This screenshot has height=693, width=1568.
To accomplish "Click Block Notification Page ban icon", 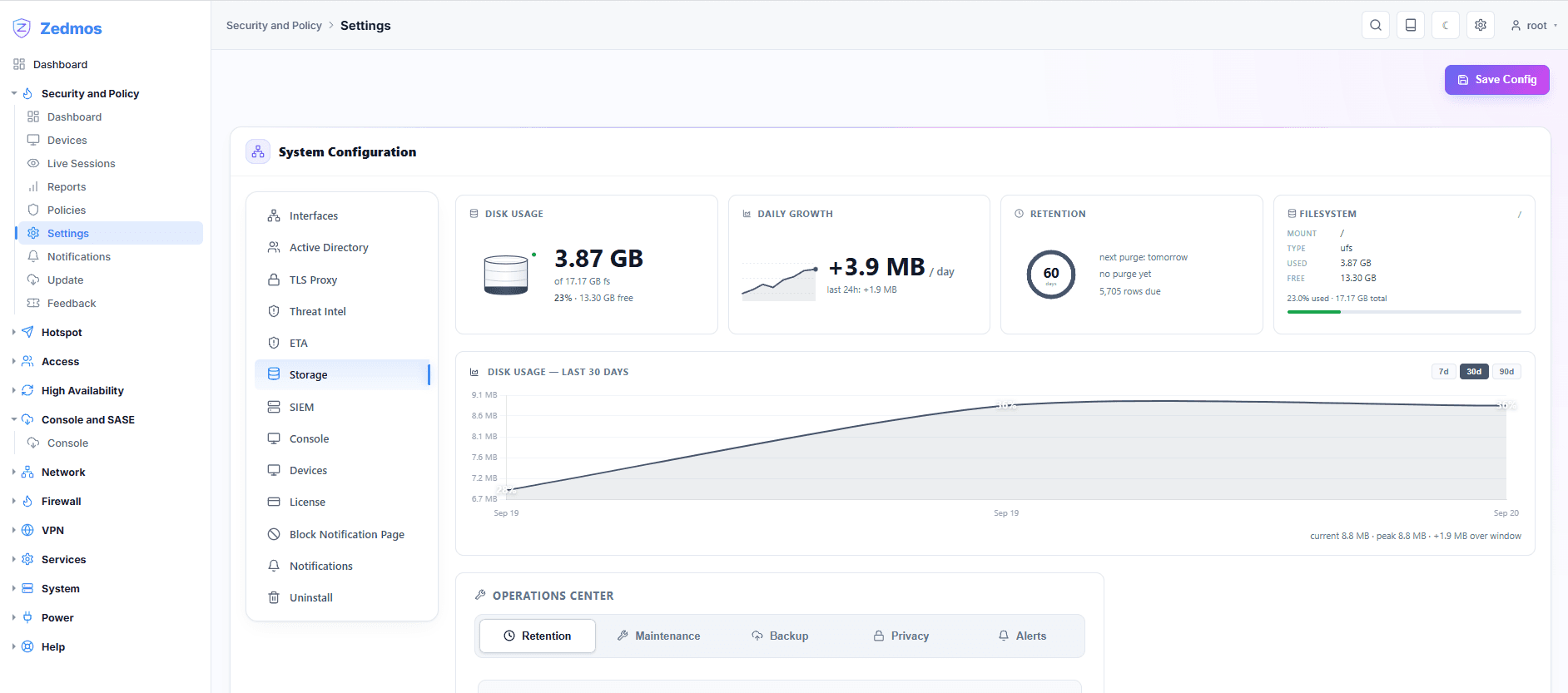I will pos(274,534).
